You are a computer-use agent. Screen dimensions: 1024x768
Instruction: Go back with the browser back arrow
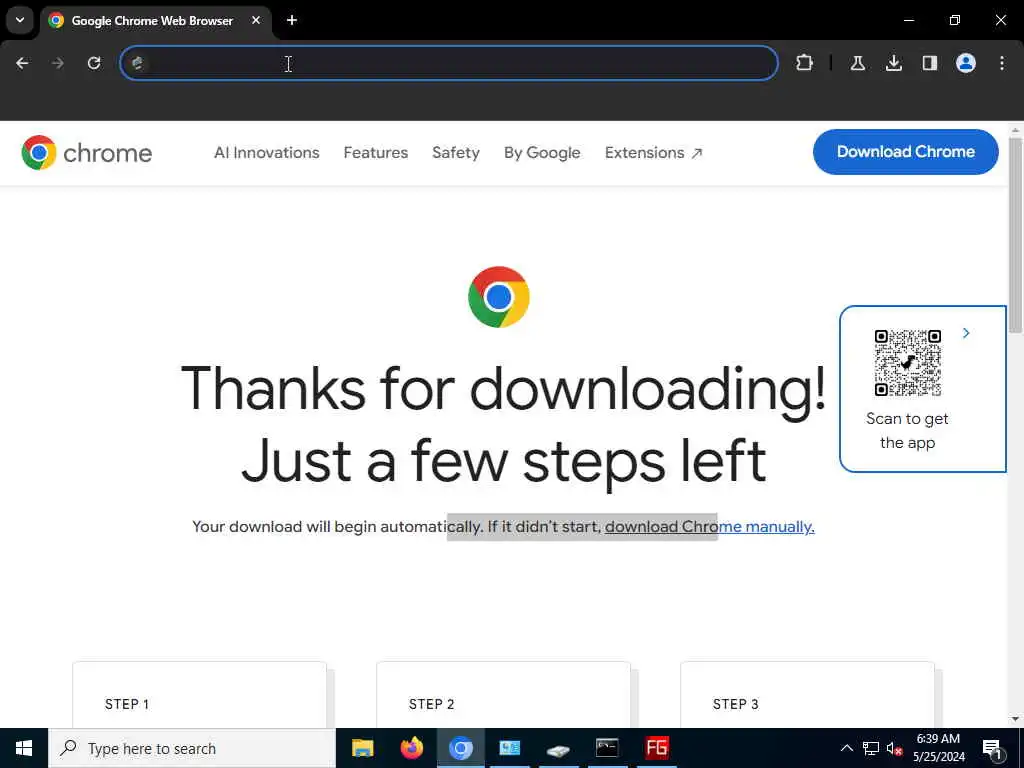click(22, 63)
